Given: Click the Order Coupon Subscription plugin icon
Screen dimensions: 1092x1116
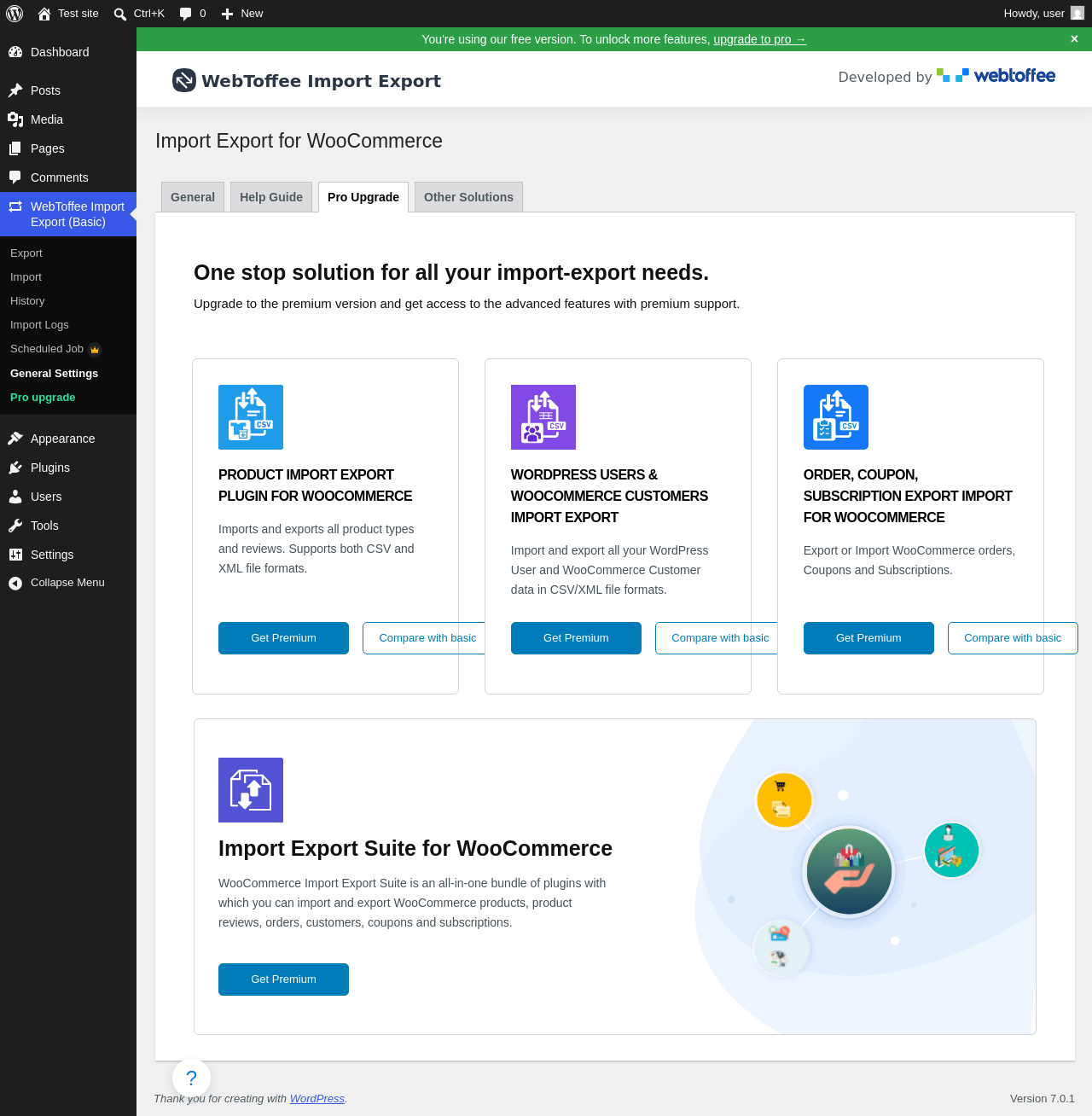Looking at the screenshot, I should pos(836,417).
